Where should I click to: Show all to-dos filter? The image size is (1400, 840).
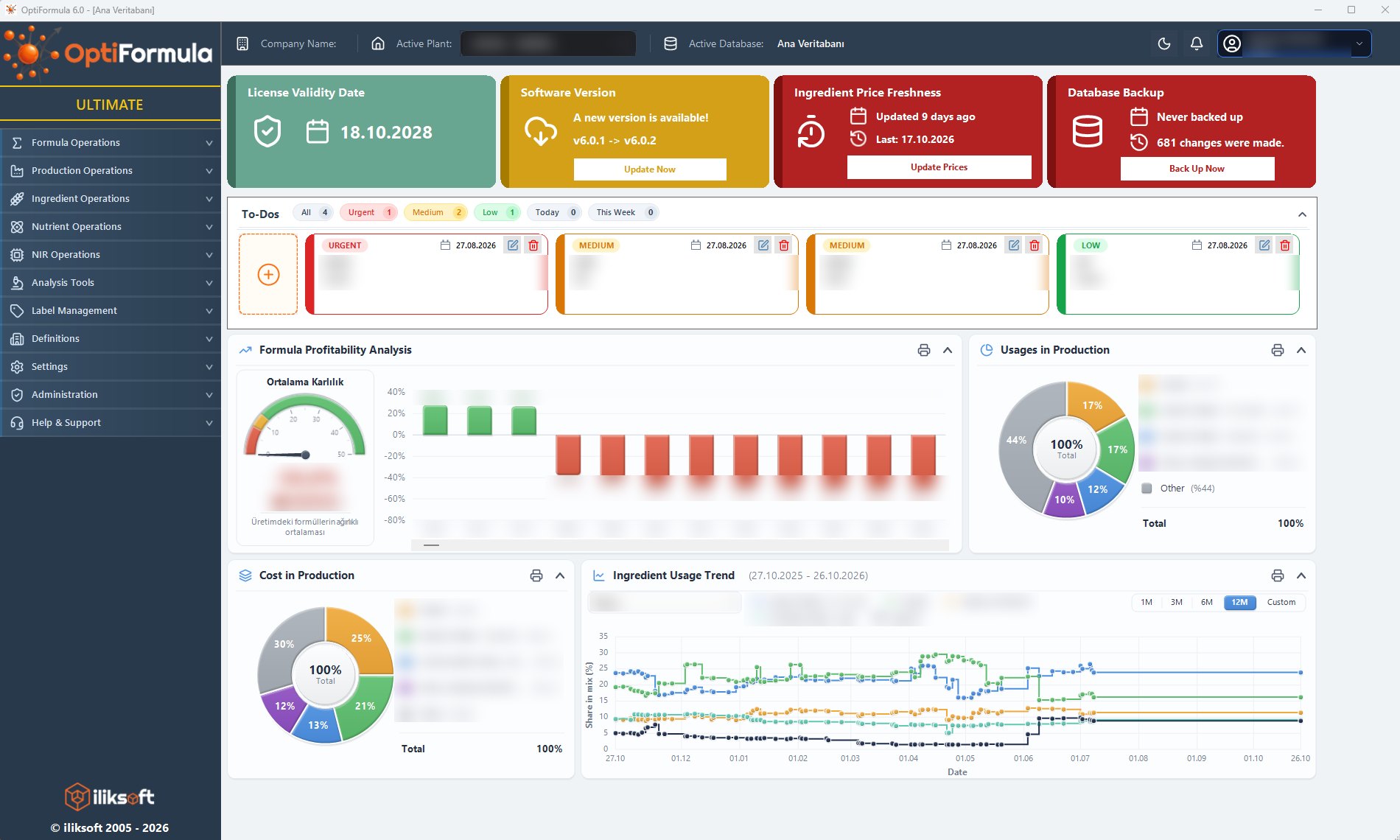click(x=313, y=212)
